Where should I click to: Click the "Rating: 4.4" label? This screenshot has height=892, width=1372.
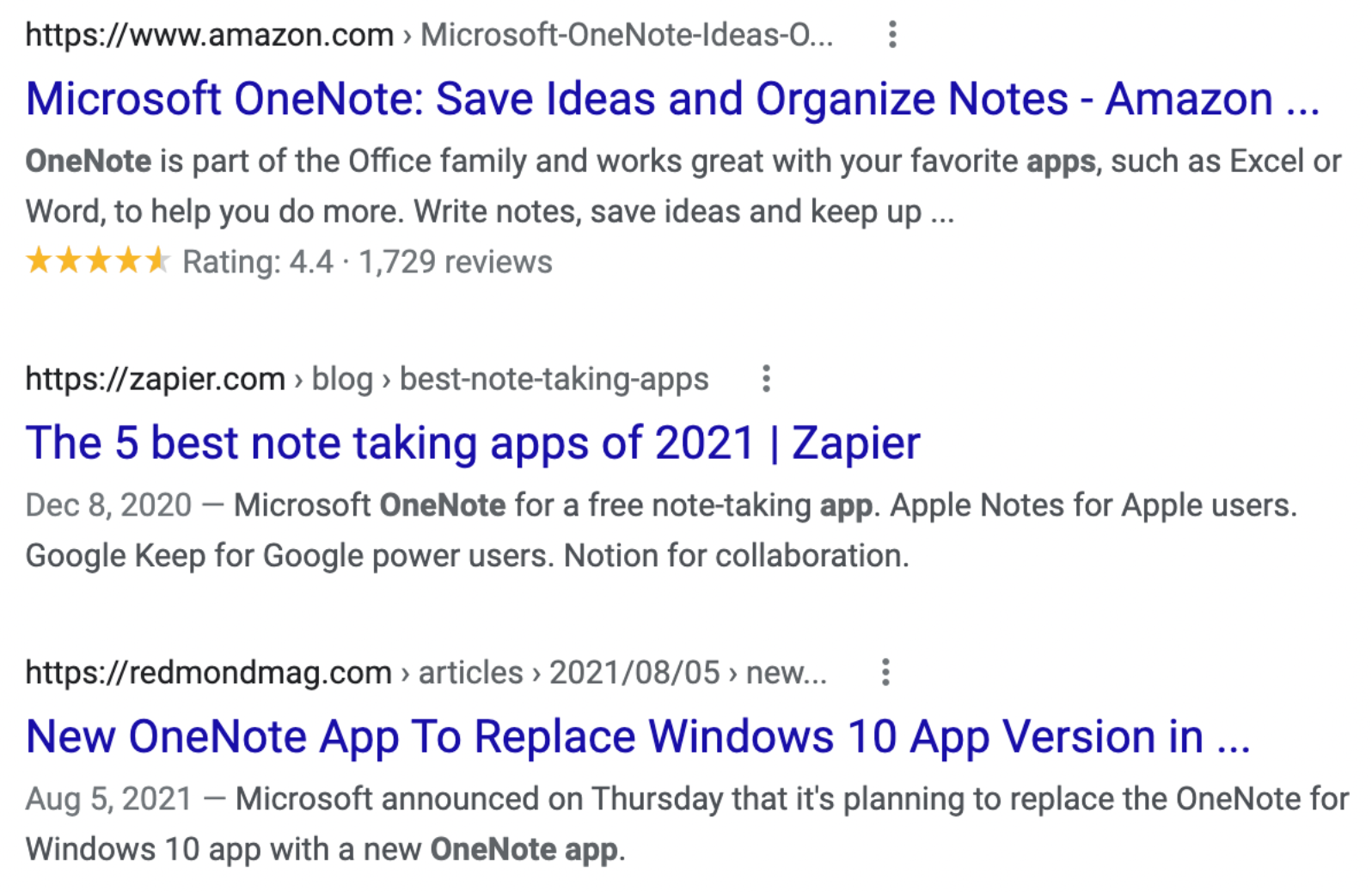coord(257,262)
